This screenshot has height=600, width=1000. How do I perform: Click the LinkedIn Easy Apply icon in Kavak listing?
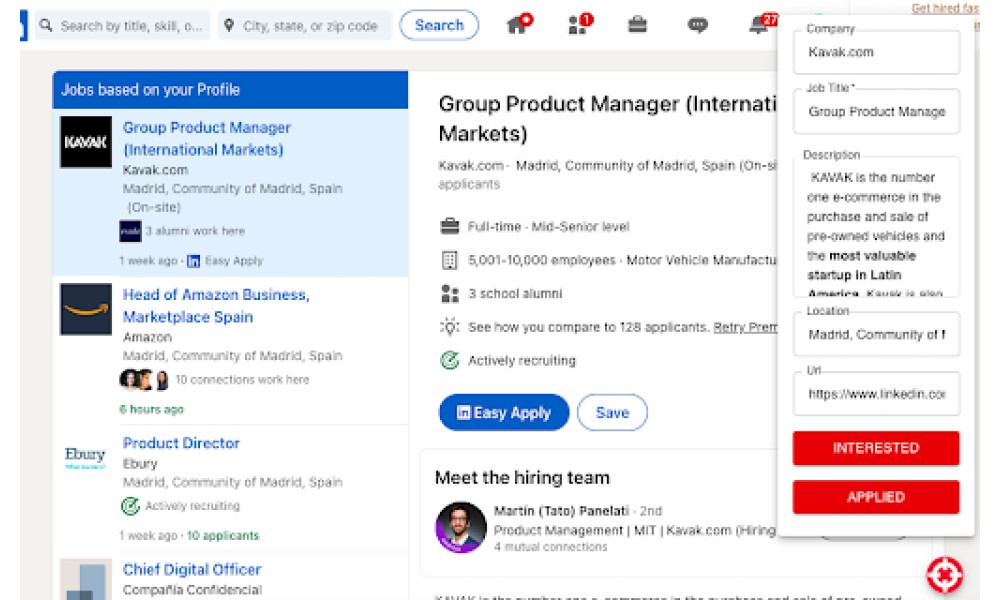coord(193,261)
